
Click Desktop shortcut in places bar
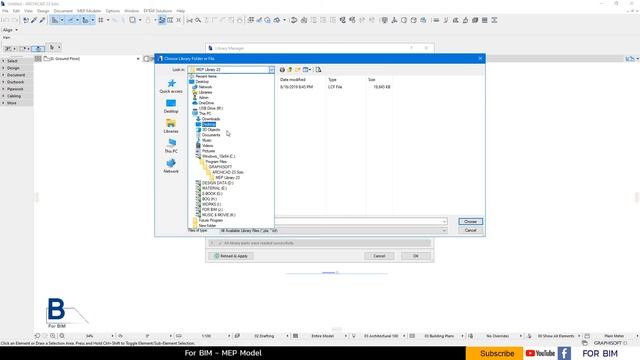(x=171, y=106)
